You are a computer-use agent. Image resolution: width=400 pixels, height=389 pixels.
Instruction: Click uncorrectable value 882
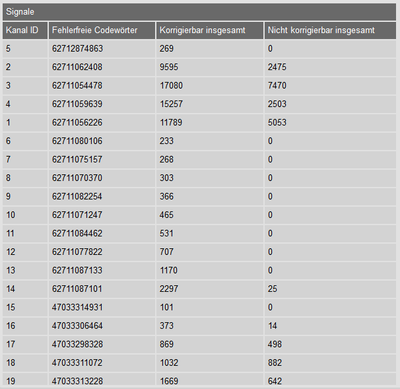[x=275, y=363]
